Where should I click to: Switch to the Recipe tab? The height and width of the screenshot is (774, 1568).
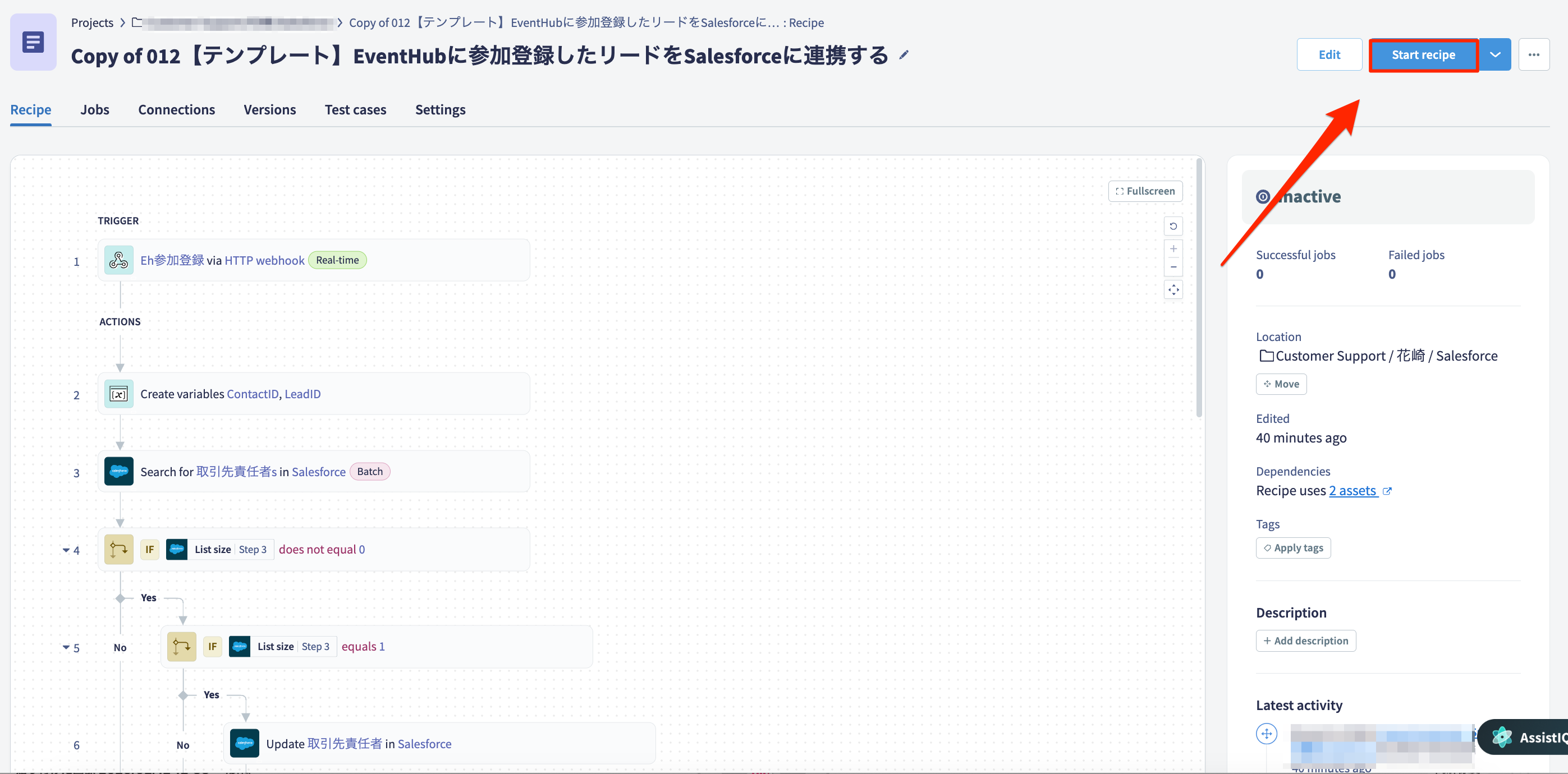click(x=30, y=109)
